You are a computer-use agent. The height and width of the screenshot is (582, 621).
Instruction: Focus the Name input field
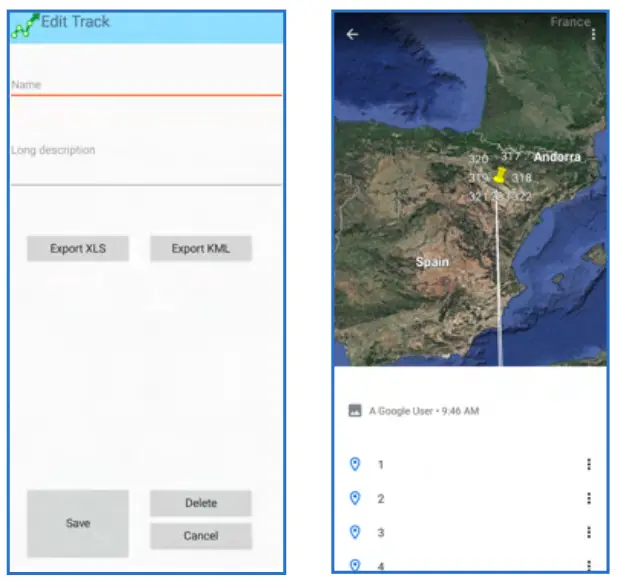click(146, 85)
